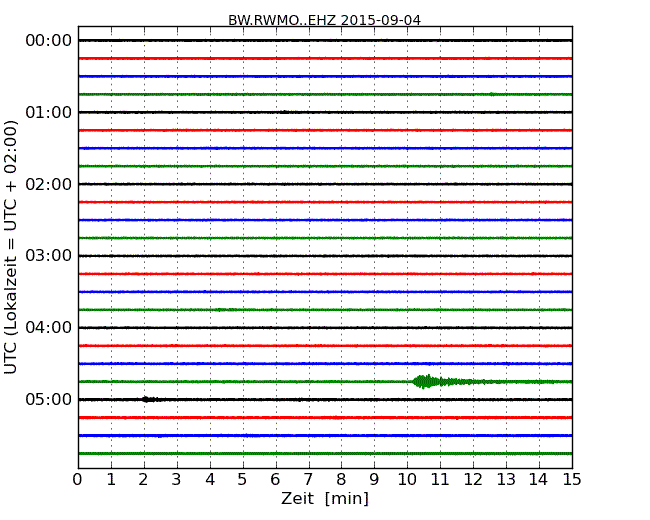Click the x-axis tick label 7

(x=308, y=480)
